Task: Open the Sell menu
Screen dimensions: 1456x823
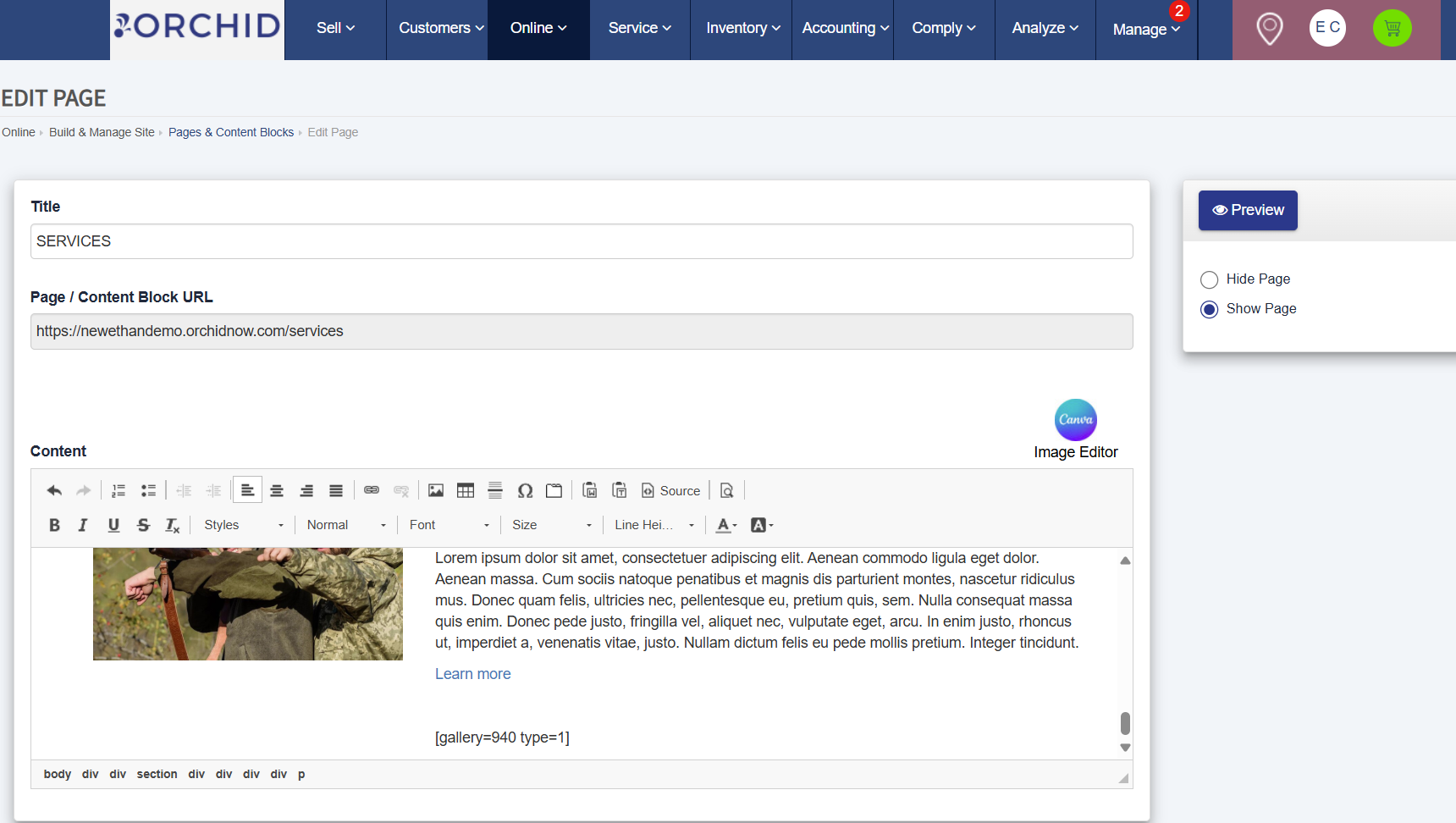Action: [x=335, y=29]
